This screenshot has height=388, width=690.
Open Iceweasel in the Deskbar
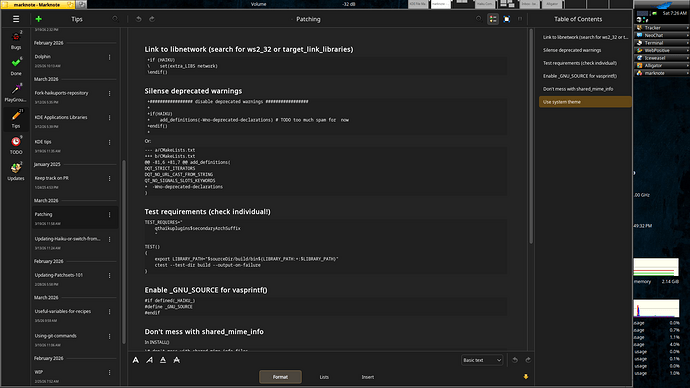click(661, 58)
